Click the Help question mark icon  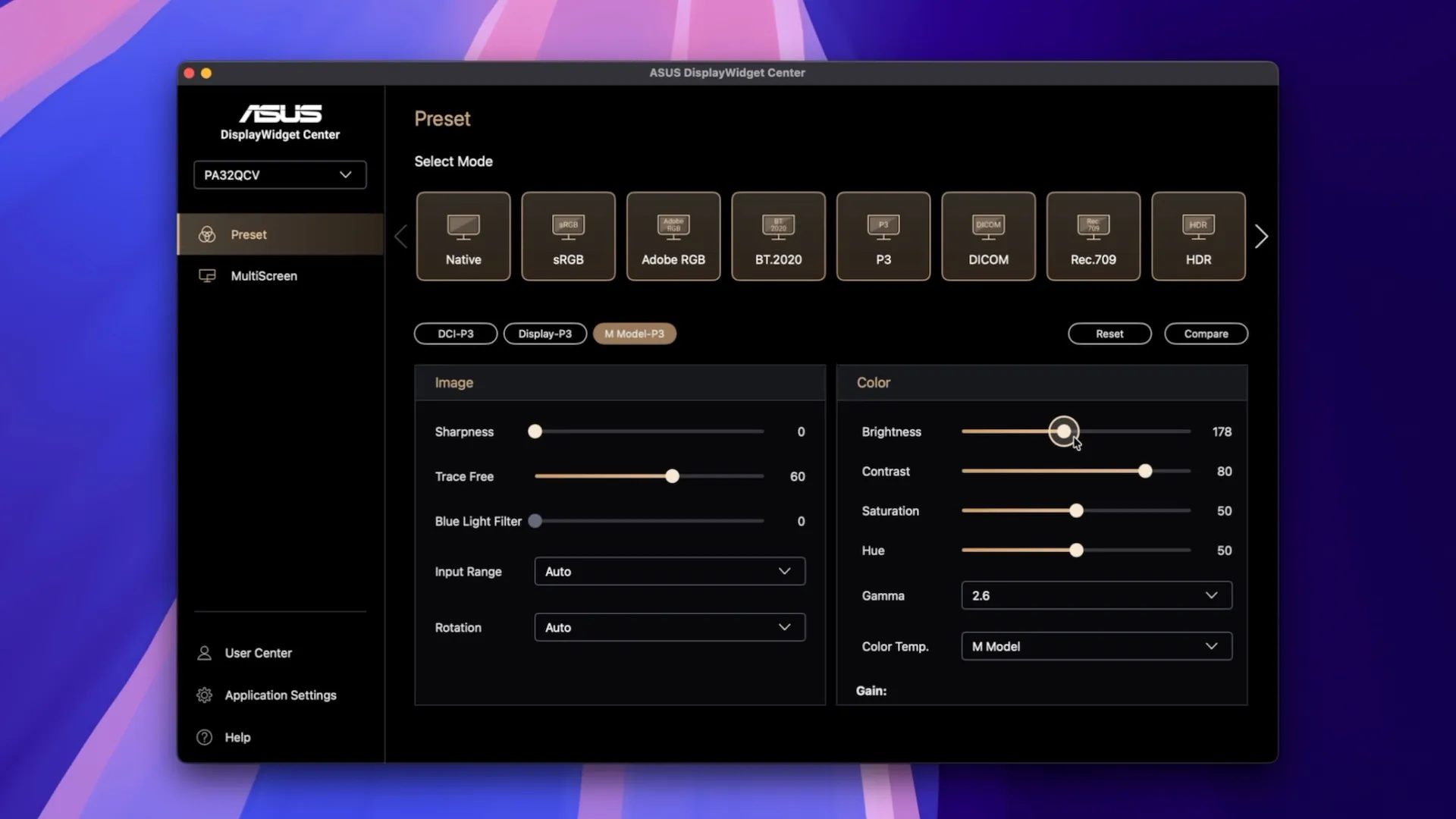[x=205, y=737]
